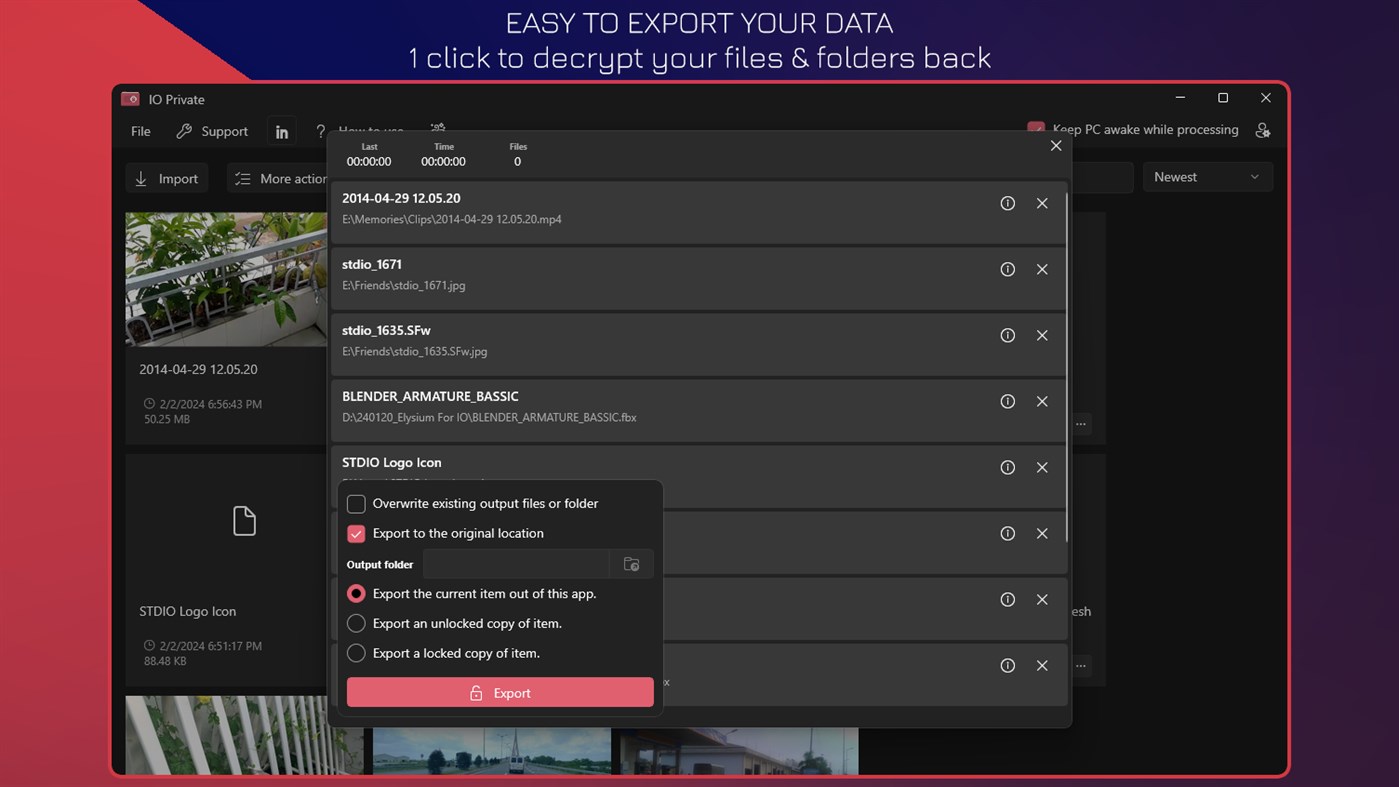Screen dimensions: 1399x787
Task: Click STDIO Logo Icon card title in gallery
Action: click(x=188, y=611)
